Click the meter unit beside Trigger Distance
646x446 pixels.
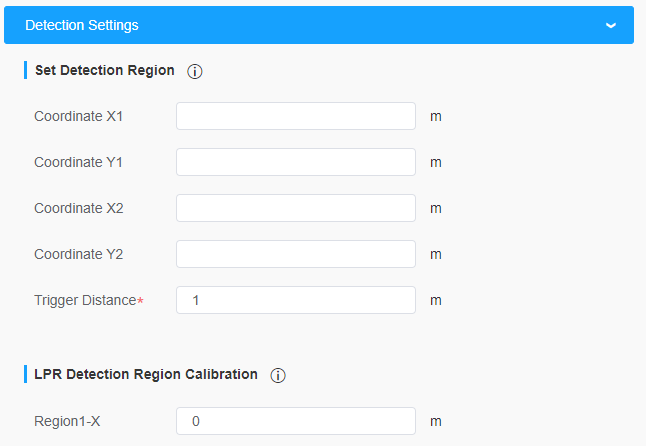pyautogui.click(x=436, y=300)
